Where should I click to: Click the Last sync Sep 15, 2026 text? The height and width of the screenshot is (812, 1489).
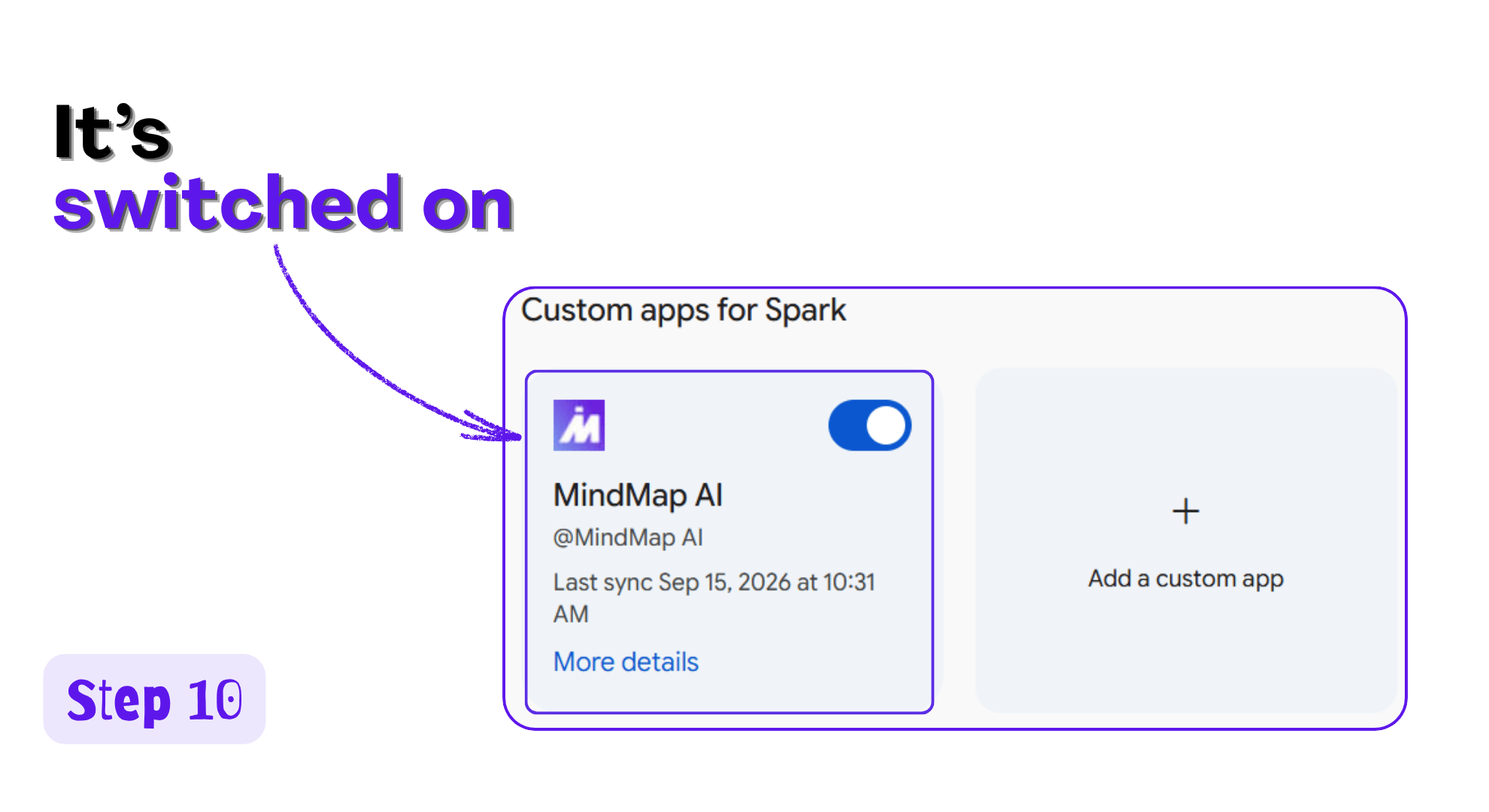tap(714, 598)
